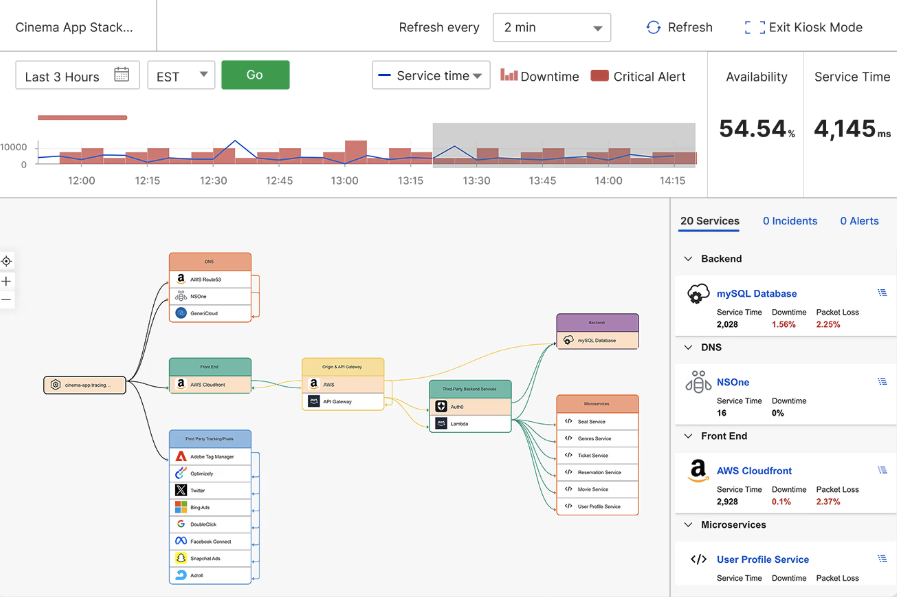Click the Third Party Tracking/Pixels group header

(210, 439)
